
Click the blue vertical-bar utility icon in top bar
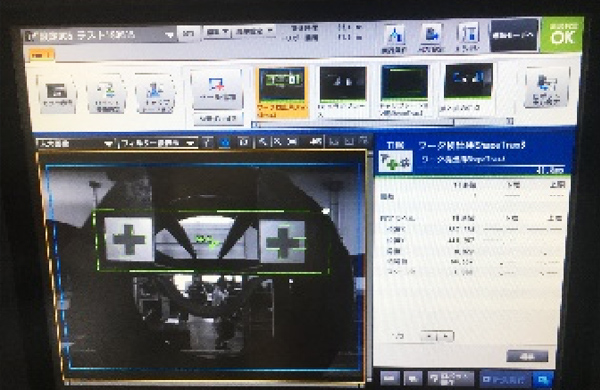pos(468,38)
